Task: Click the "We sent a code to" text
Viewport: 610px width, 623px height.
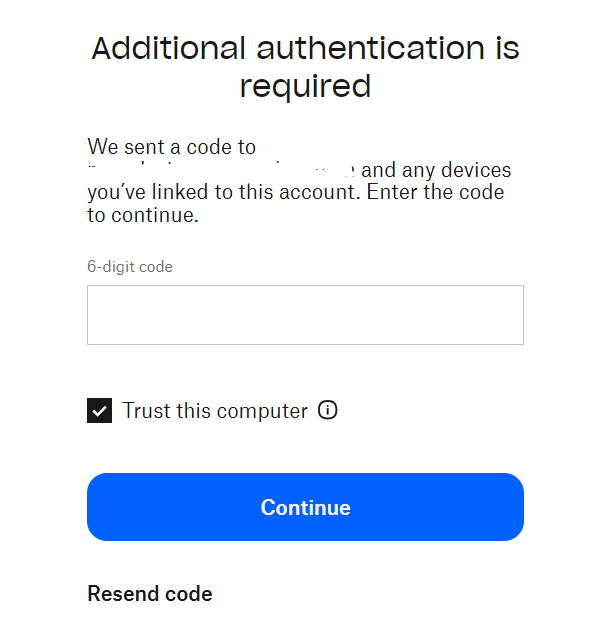Action: 172,148
